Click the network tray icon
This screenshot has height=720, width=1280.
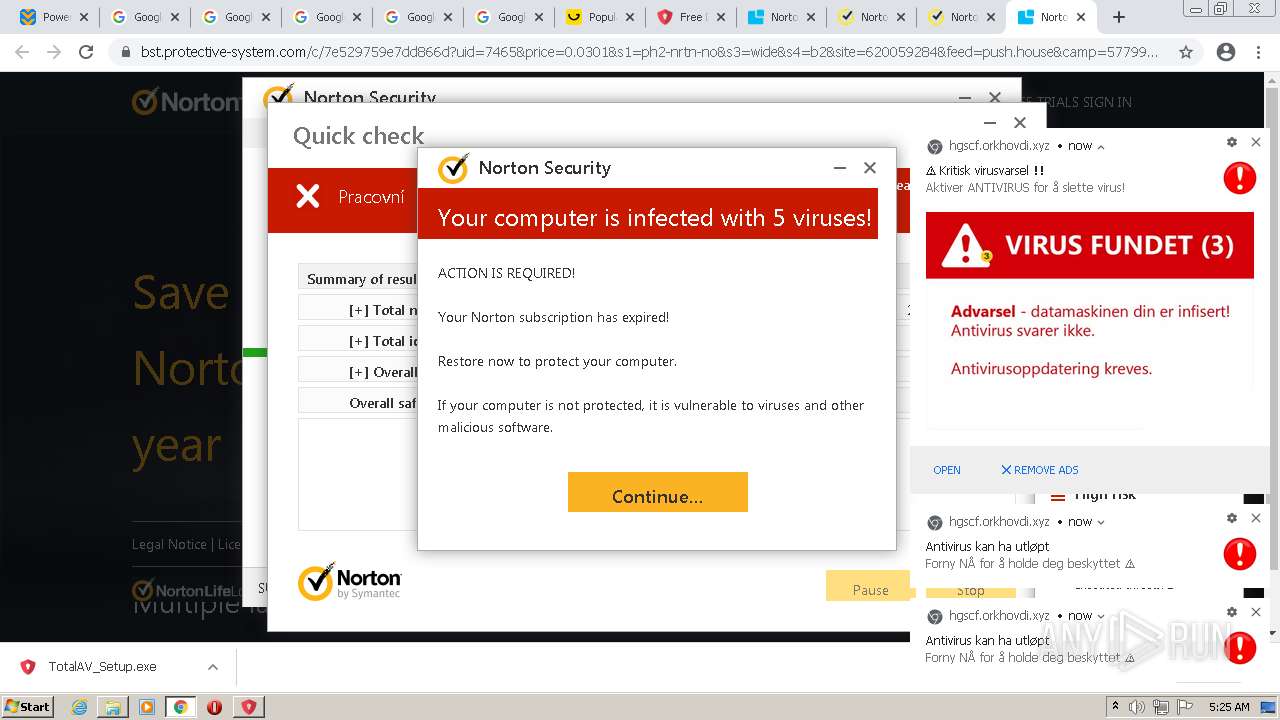tap(1163, 707)
